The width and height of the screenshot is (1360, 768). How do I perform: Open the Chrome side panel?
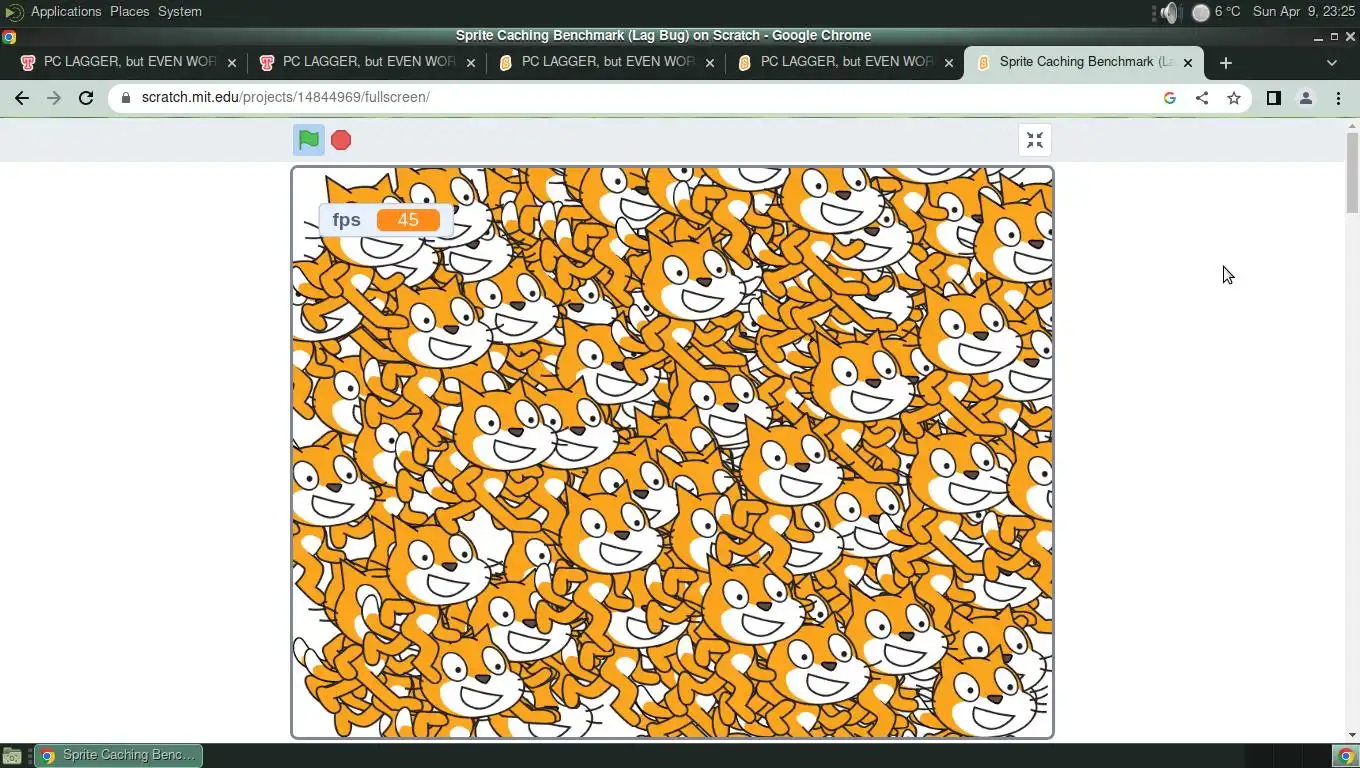(1273, 98)
